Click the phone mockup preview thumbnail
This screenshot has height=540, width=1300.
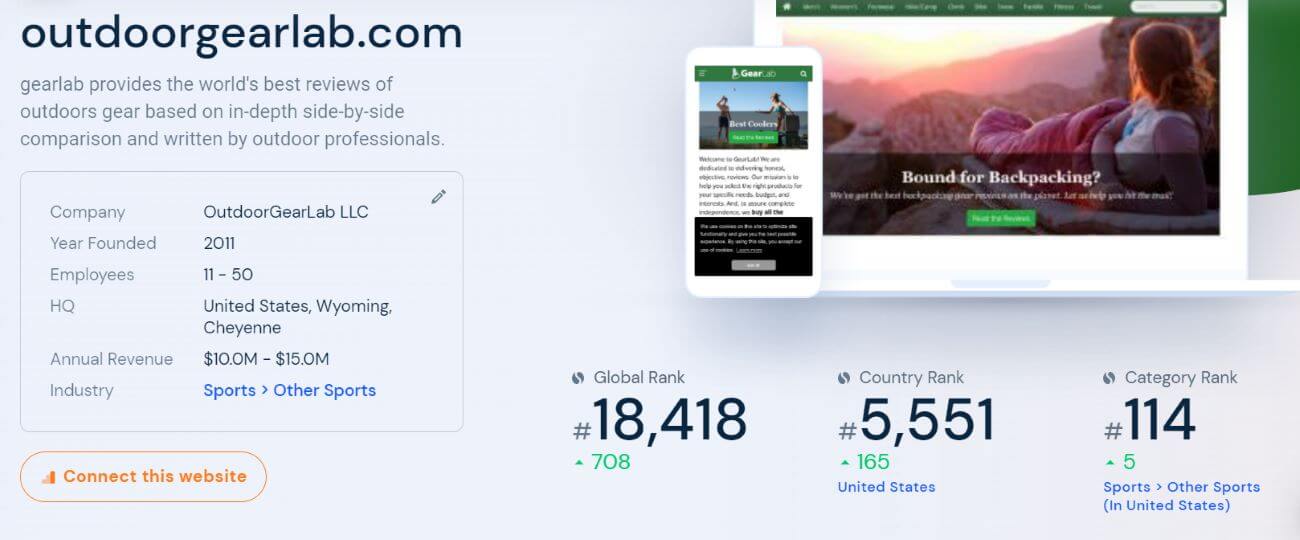point(753,171)
